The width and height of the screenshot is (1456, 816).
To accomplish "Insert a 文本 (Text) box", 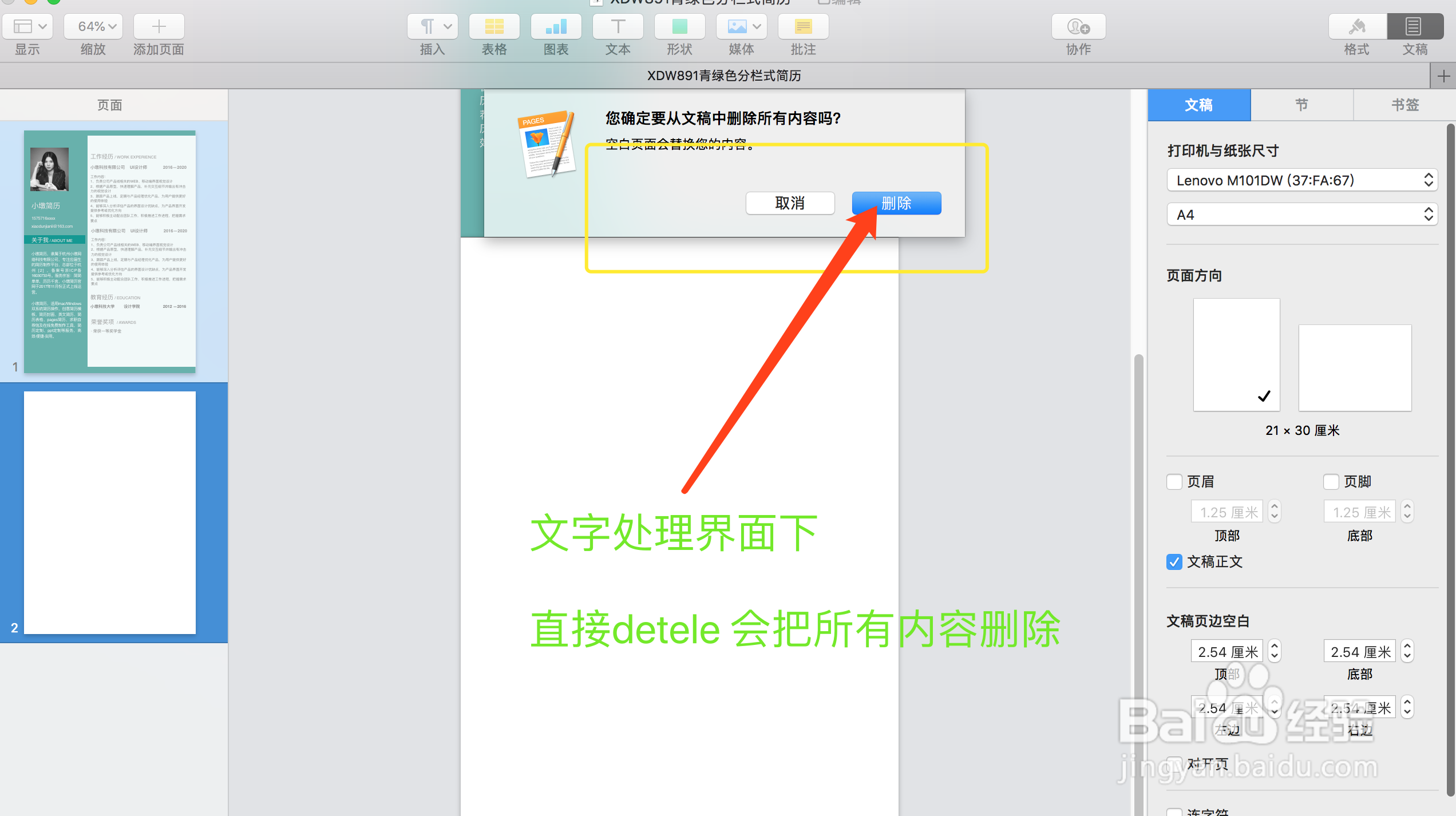I will click(617, 26).
